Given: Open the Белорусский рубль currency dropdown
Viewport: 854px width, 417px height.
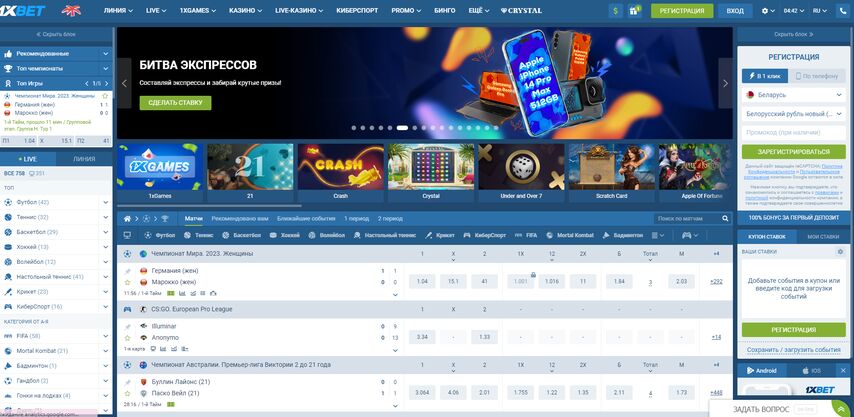Looking at the screenshot, I should 794,114.
